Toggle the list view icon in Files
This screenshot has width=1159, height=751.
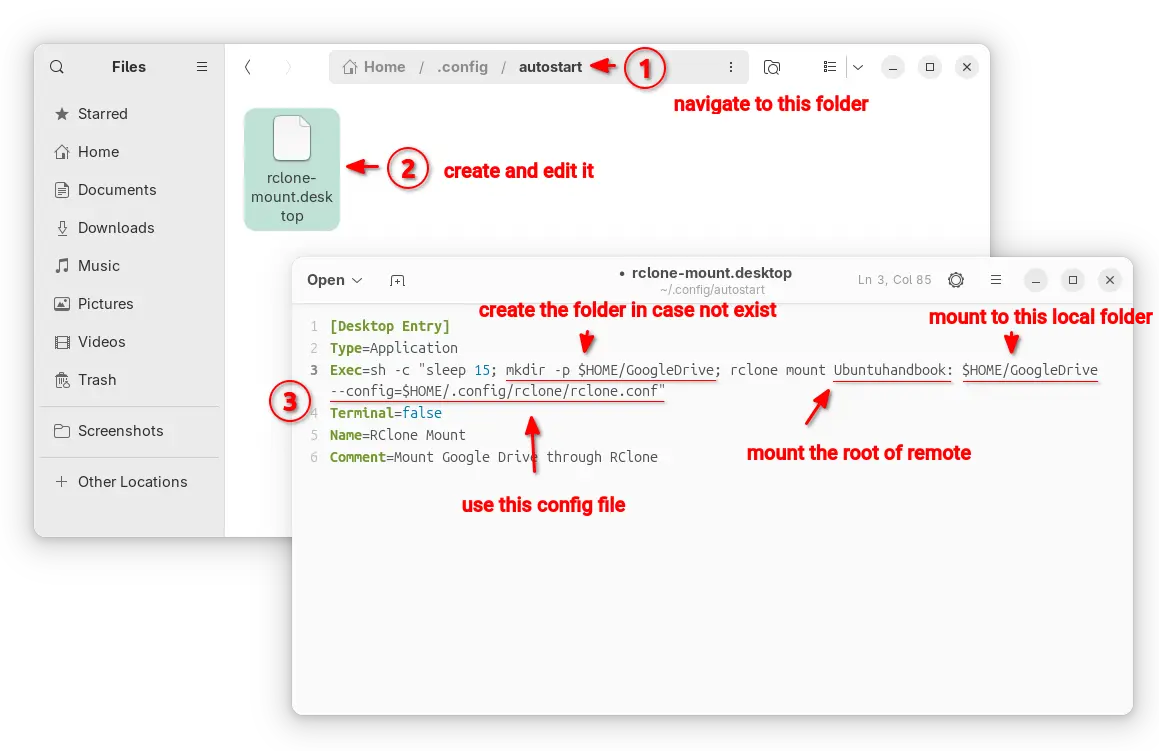point(830,67)
